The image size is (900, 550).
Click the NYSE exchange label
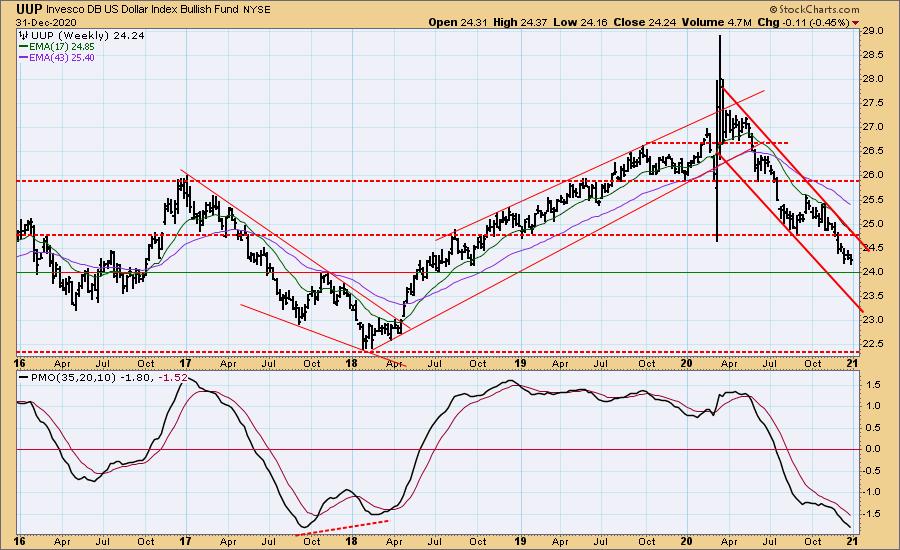tap(257, 10)
